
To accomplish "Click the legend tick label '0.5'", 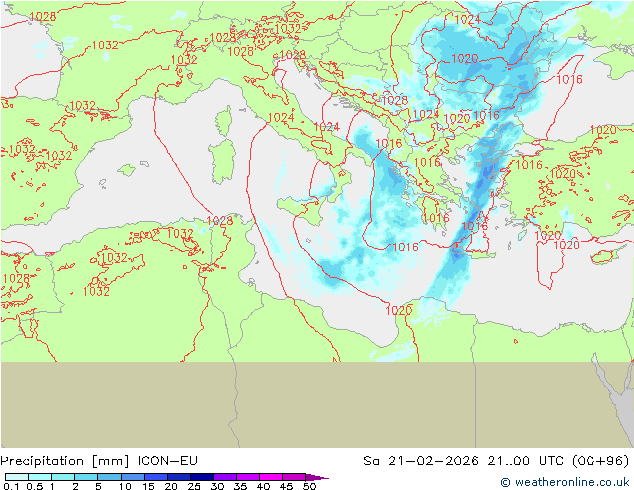I will point(34,486).
